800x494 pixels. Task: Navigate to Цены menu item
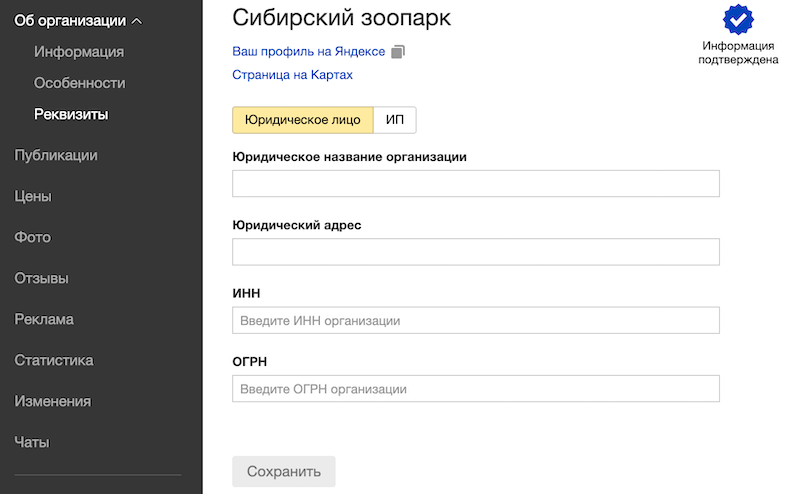33,196
